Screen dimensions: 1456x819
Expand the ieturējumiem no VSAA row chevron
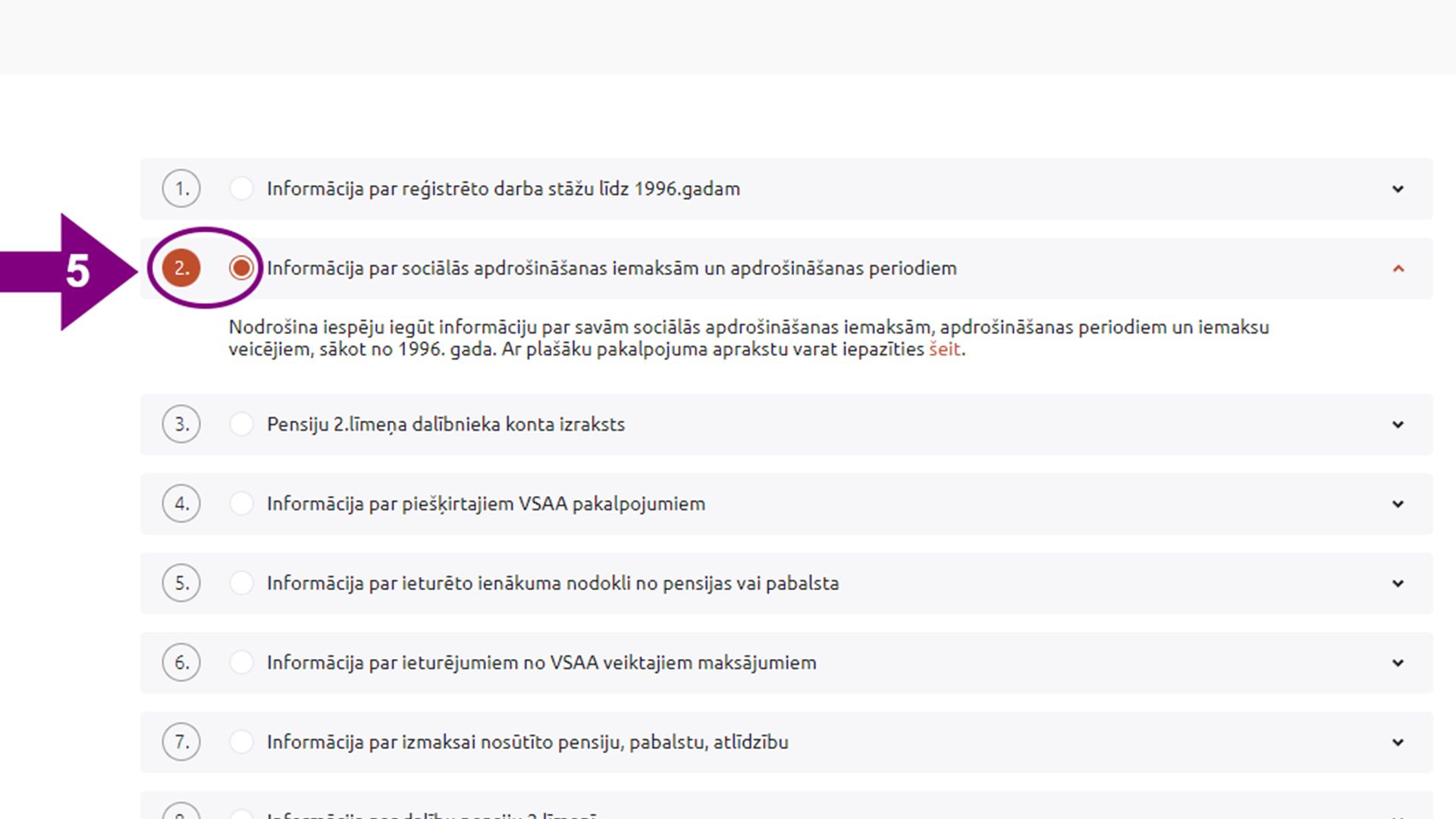pyautogui.click(x=1398, y=663)
